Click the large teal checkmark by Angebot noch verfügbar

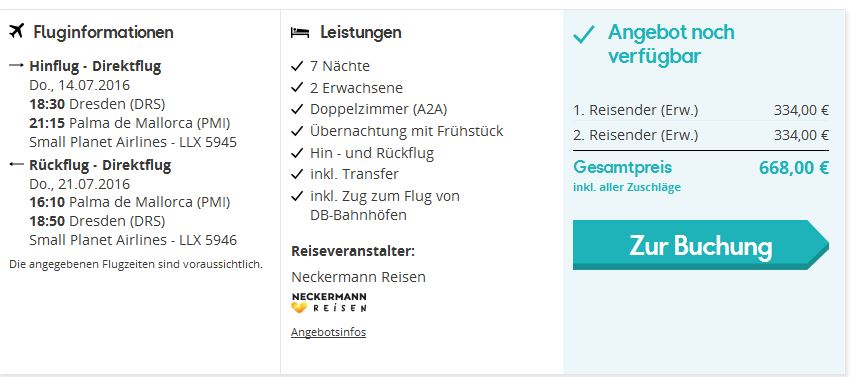[x=584, y=35]
